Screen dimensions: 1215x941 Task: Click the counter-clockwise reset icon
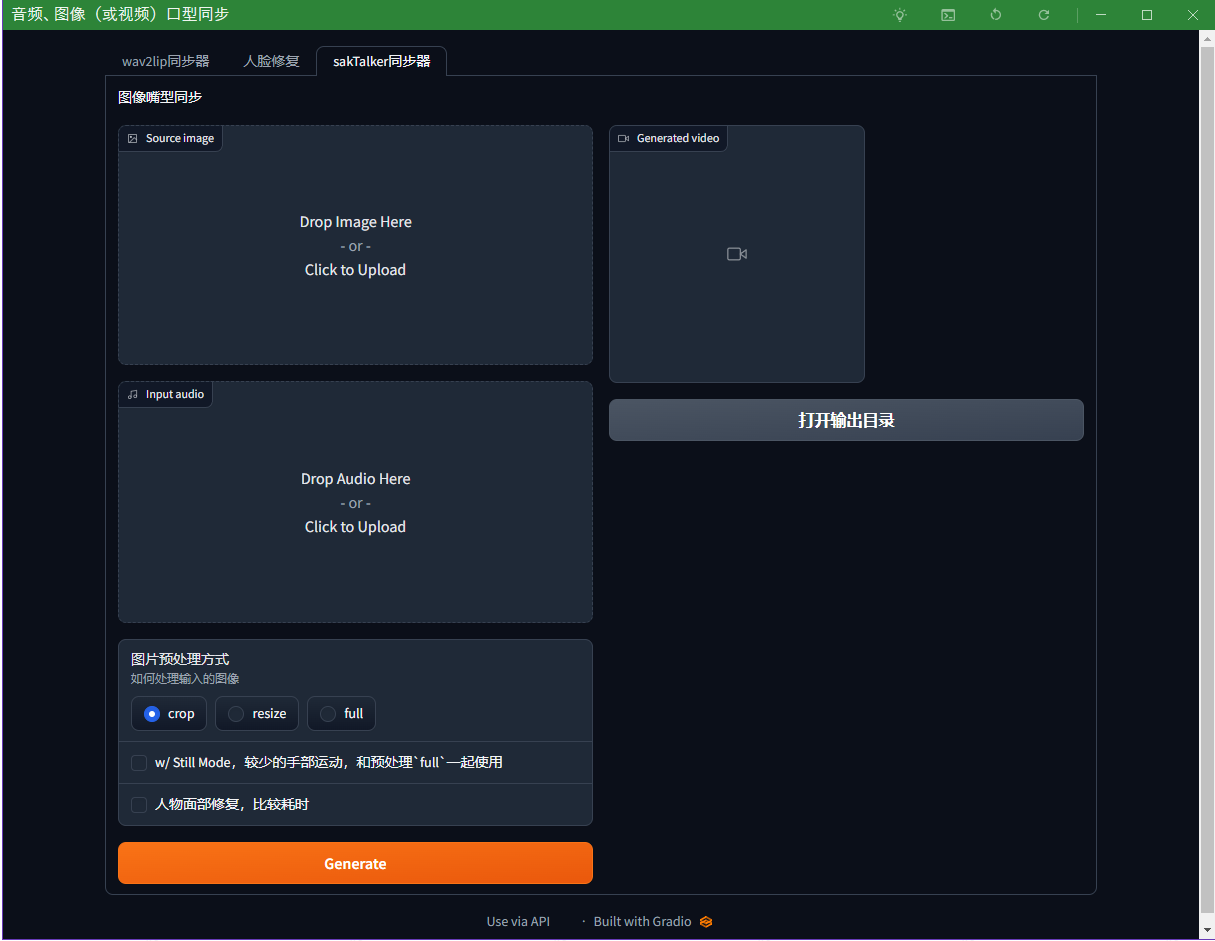[996, 15]
